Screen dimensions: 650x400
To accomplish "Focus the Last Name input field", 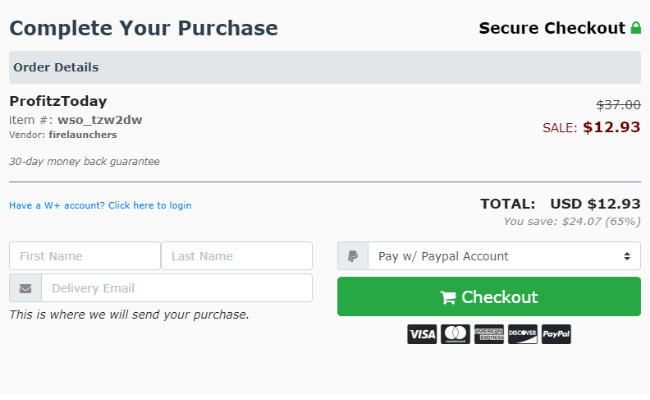I will 237,256.
